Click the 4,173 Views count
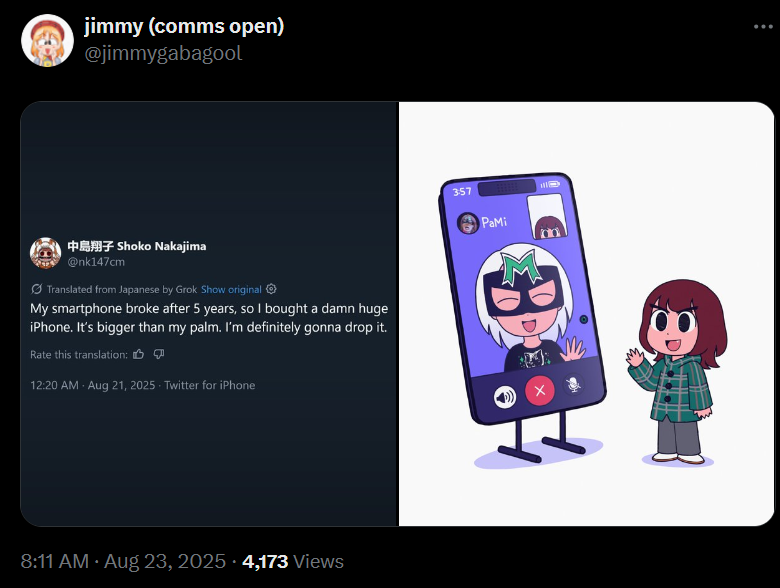780x588 pixels. click(293, 561)
